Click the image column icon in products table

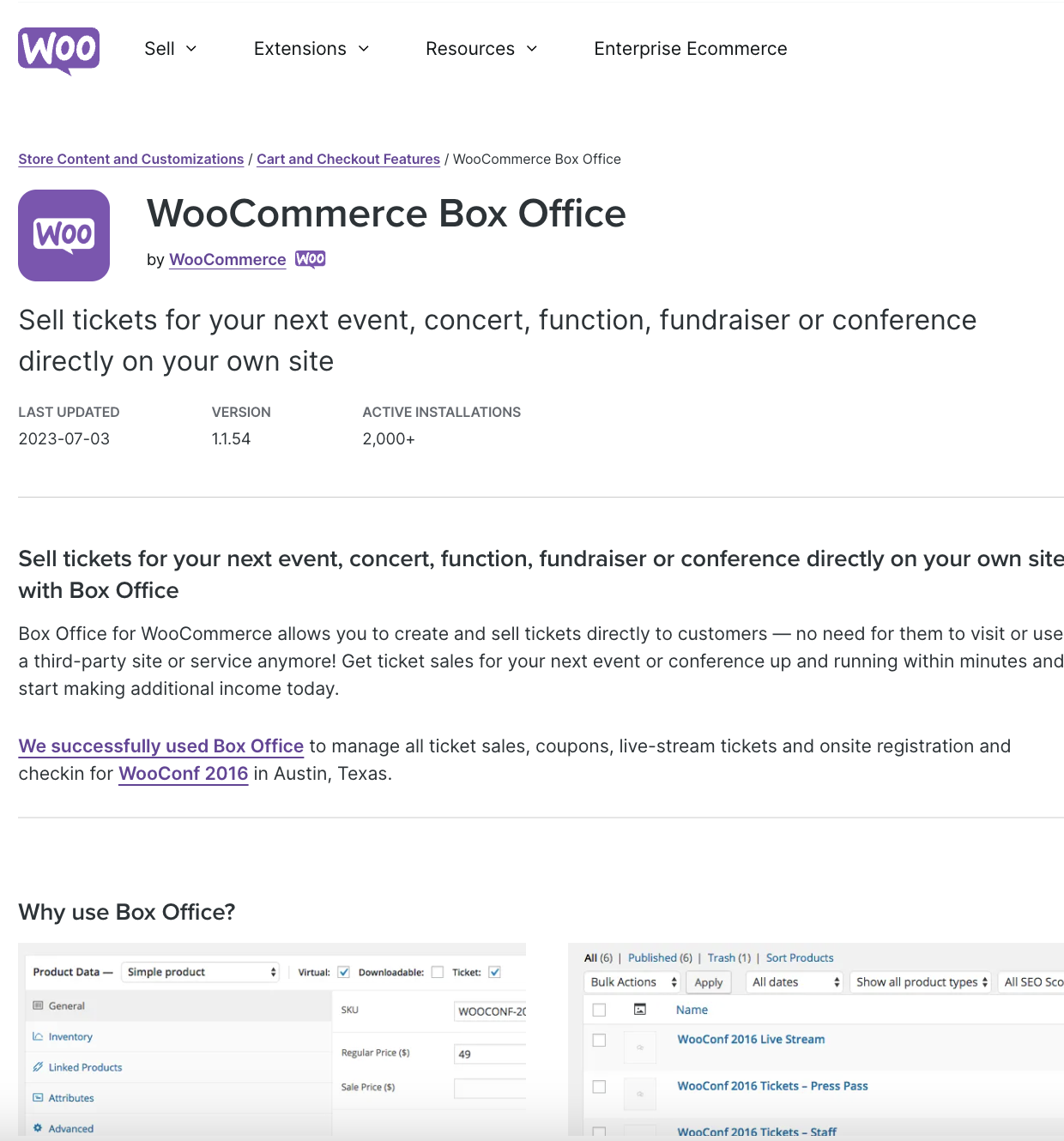[640, 1010]
